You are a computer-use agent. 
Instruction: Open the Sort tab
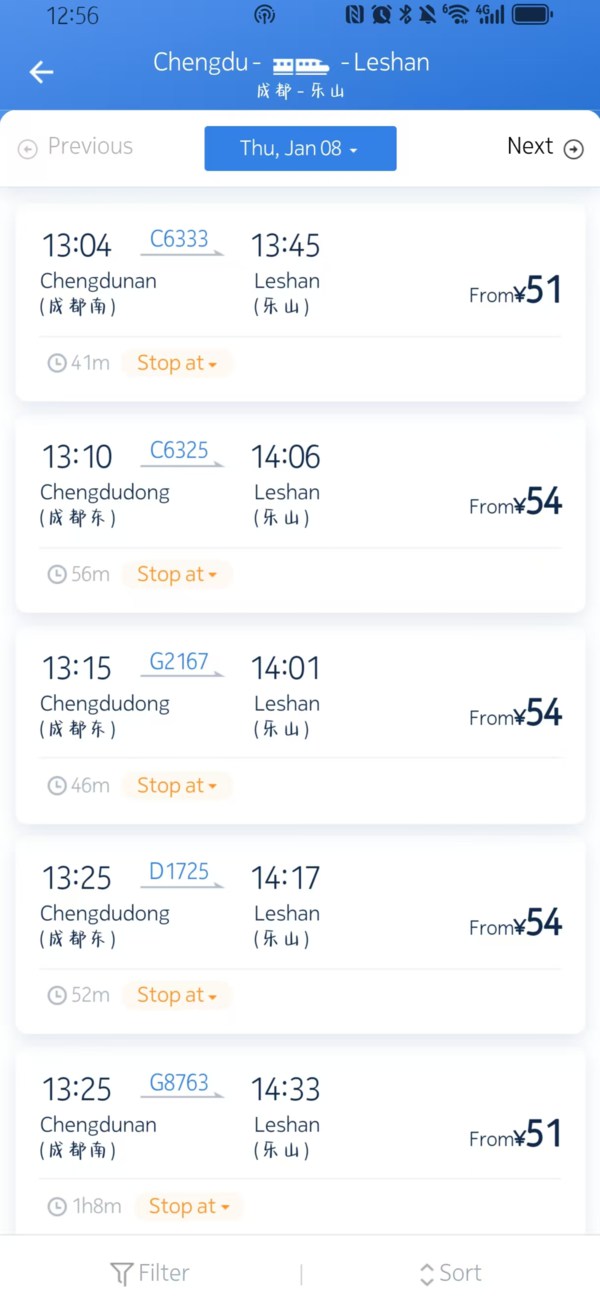point(450,1273)
